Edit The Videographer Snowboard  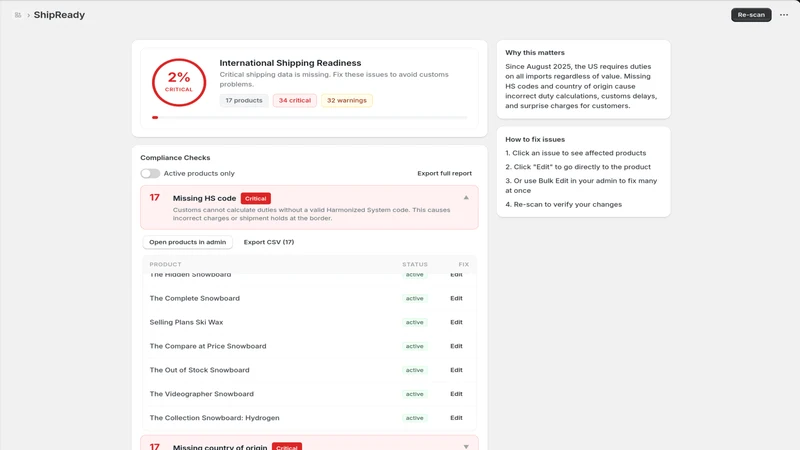point(456,394)
